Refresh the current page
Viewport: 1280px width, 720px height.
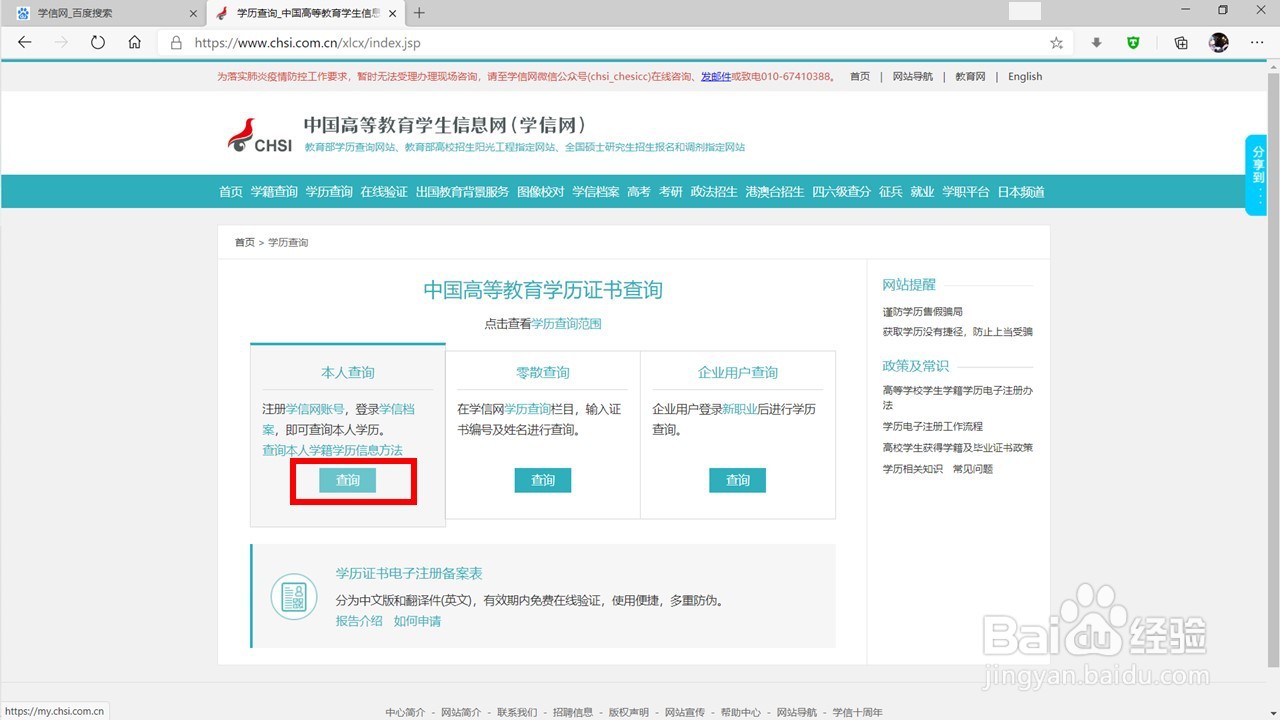[x=97, y=42]
